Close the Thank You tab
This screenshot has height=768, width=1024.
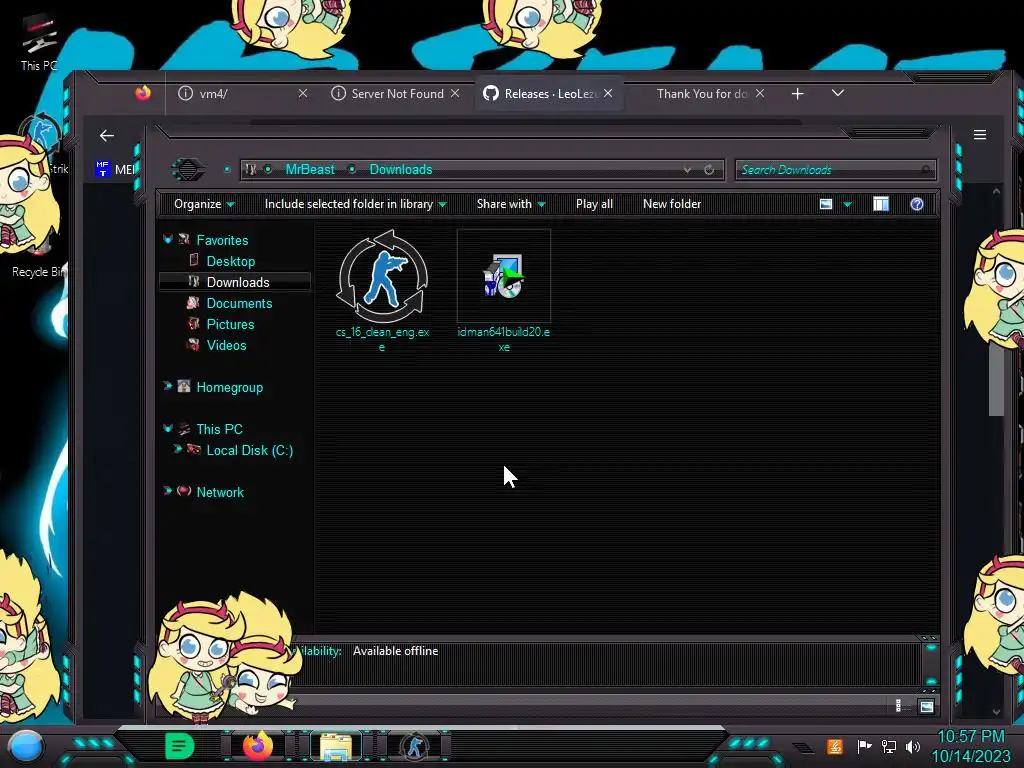click(760, 93)
